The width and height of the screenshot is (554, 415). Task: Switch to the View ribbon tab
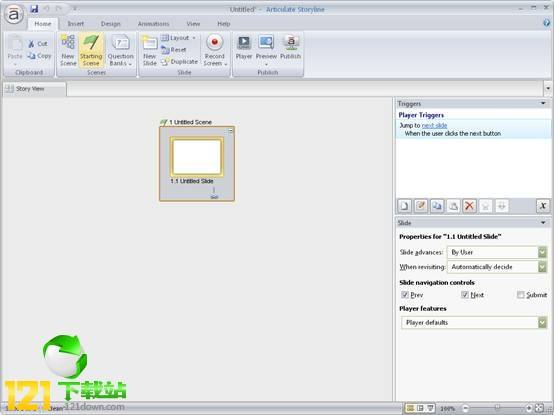(x=193, y=24)
